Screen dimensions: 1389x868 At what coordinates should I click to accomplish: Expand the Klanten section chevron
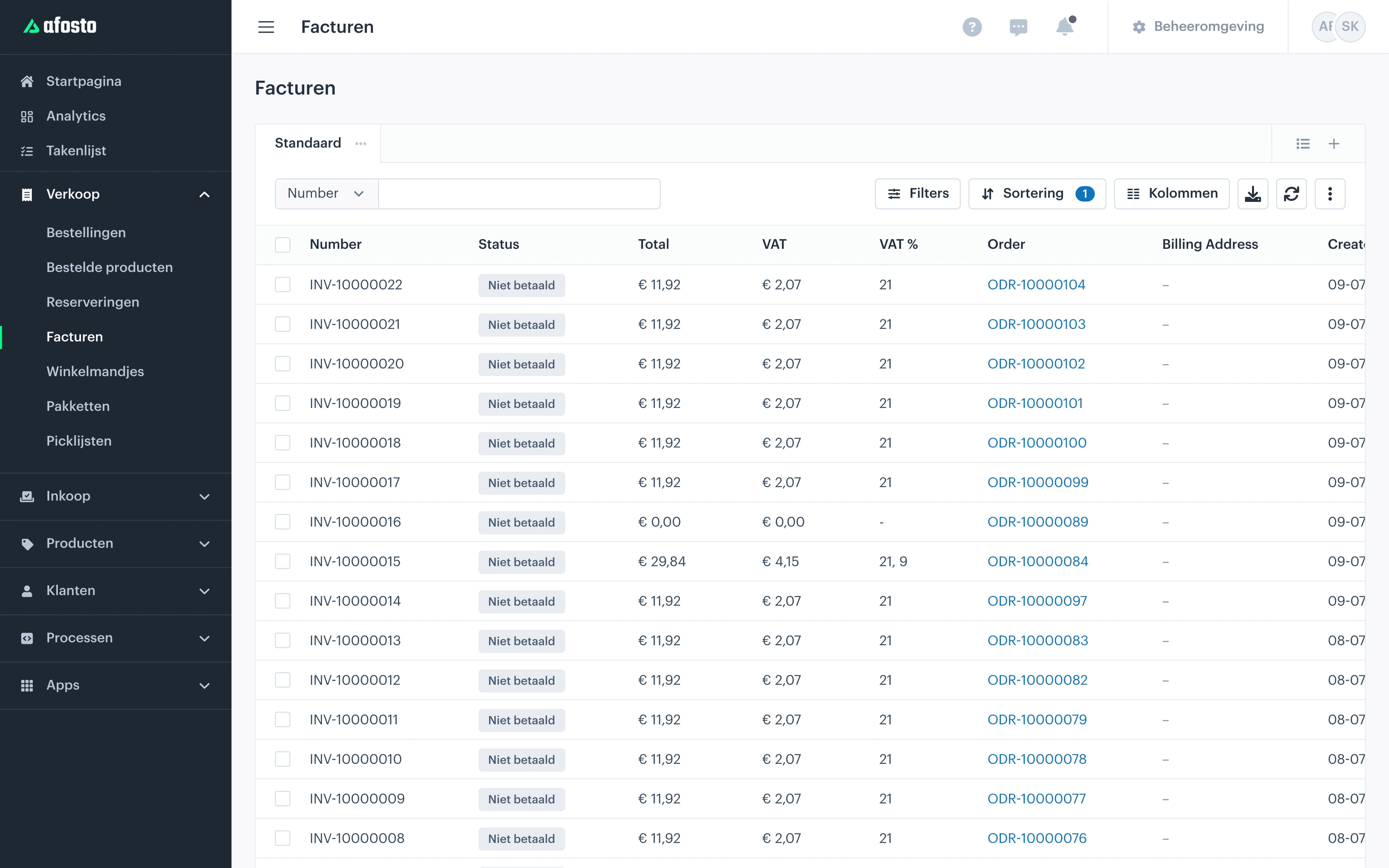point(204,591)
